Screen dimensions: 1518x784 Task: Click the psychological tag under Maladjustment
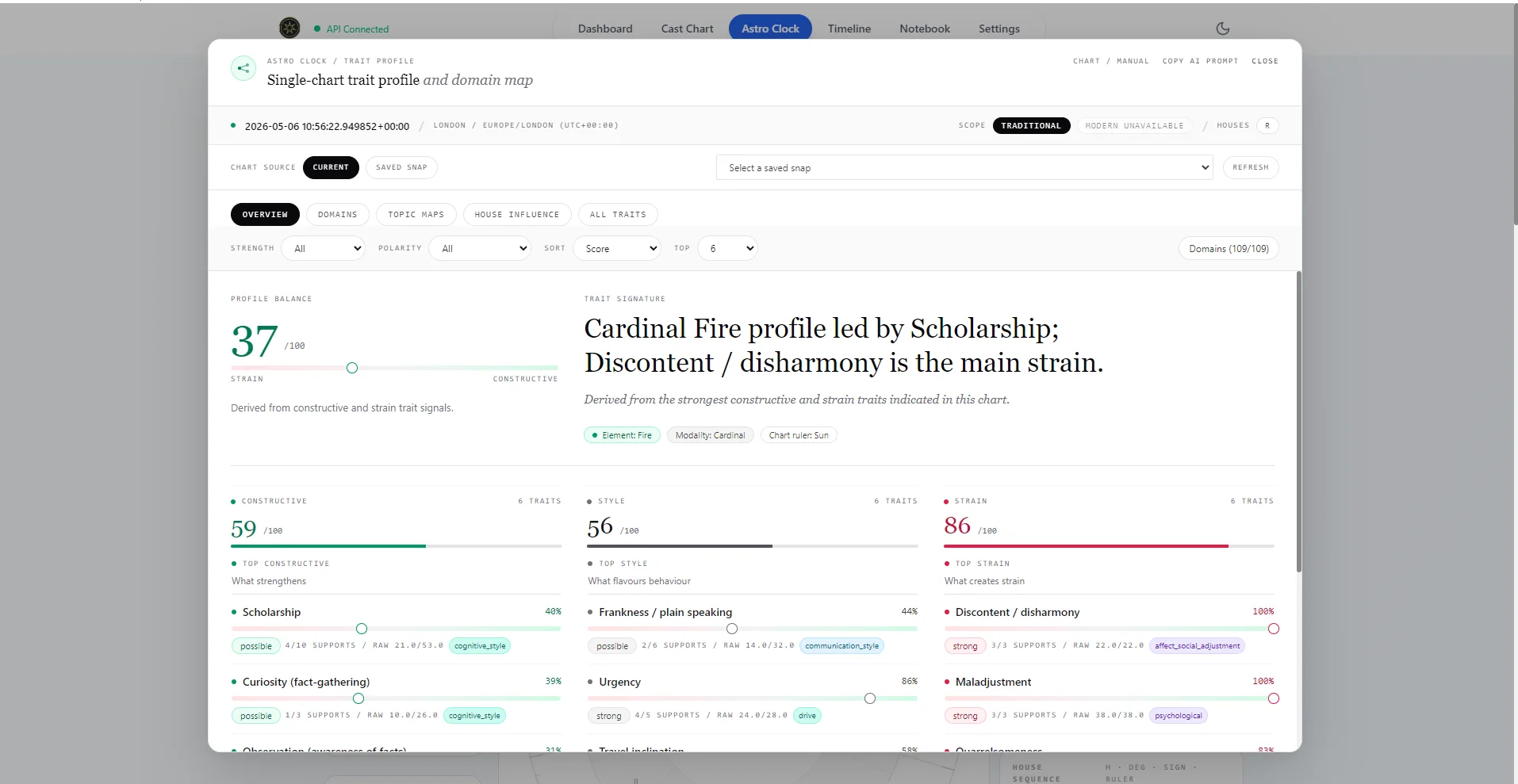(1178, 716)
